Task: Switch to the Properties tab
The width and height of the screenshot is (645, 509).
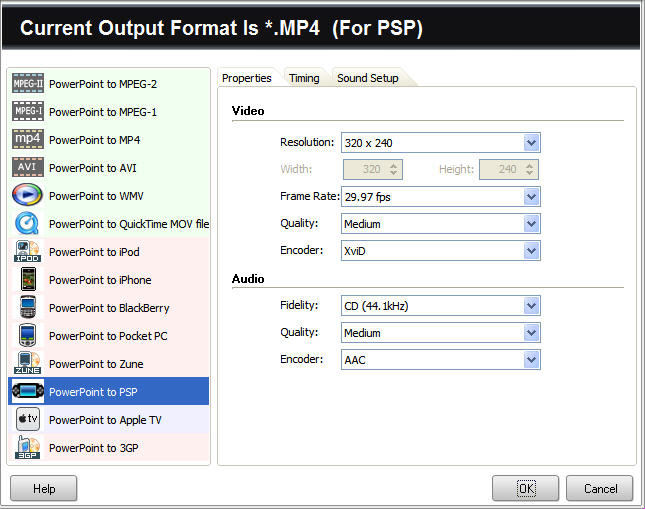Action: (x=247, y=78)
